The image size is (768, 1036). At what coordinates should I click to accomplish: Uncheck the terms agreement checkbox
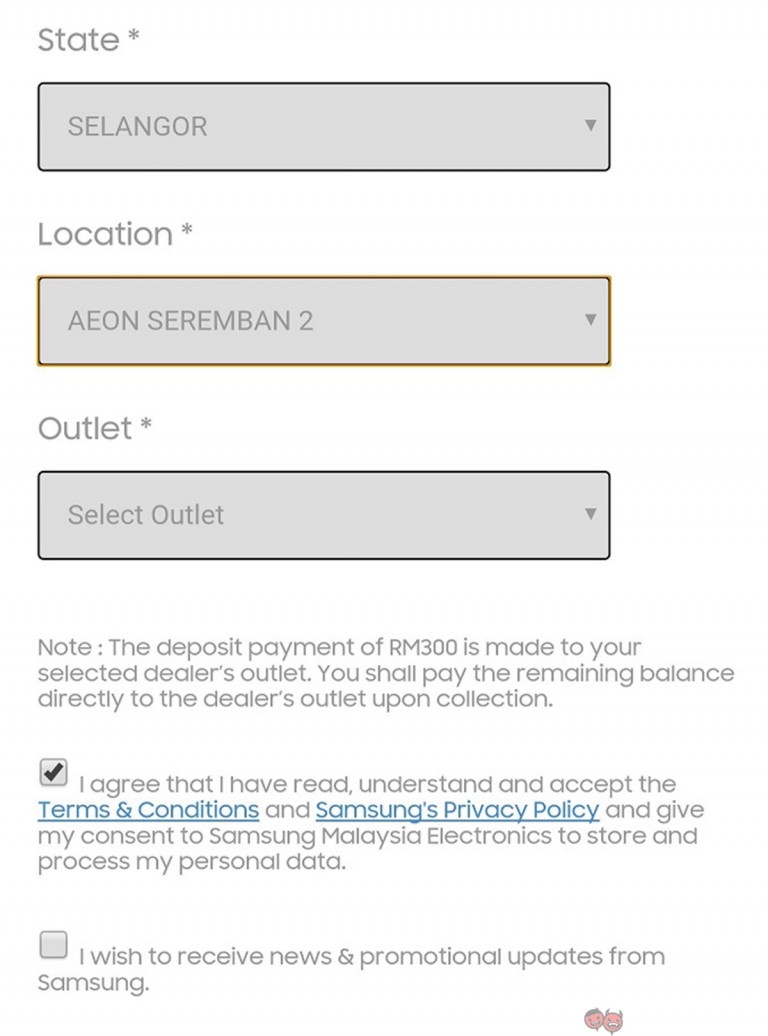coord(54,773)
